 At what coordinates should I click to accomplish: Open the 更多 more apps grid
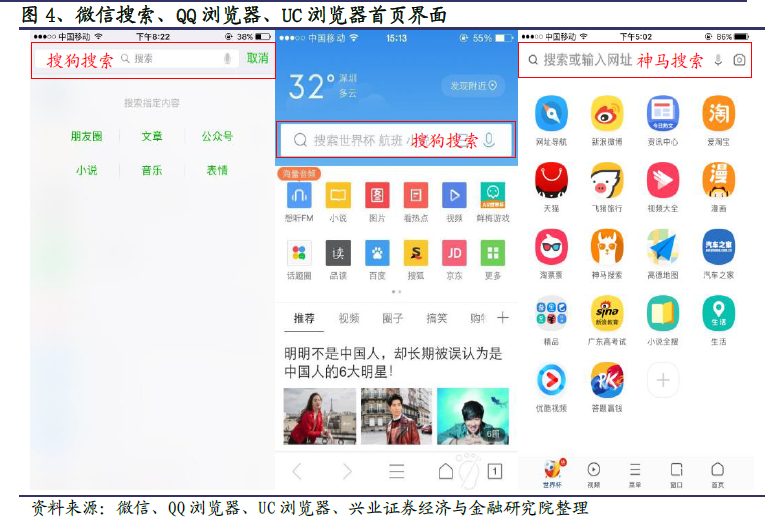point(491,253)
